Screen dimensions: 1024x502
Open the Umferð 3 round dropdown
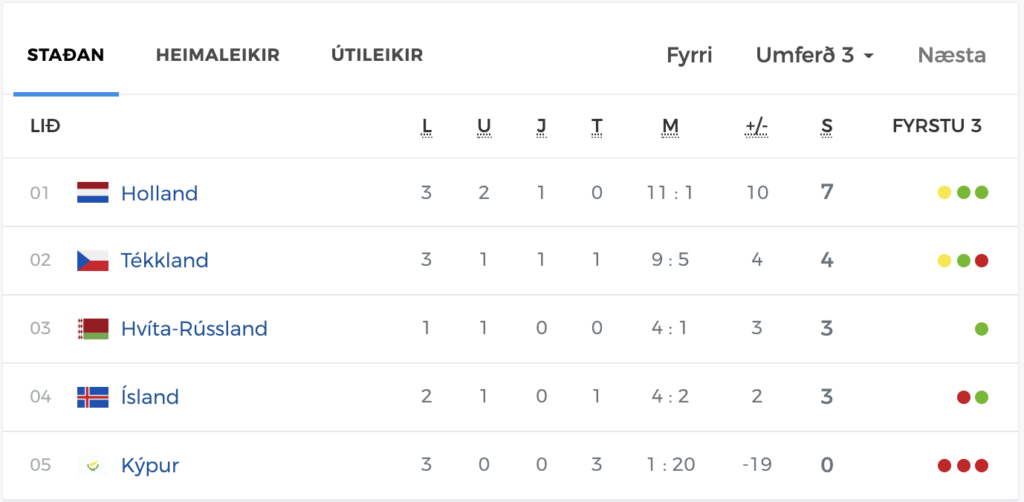[814, 55]
